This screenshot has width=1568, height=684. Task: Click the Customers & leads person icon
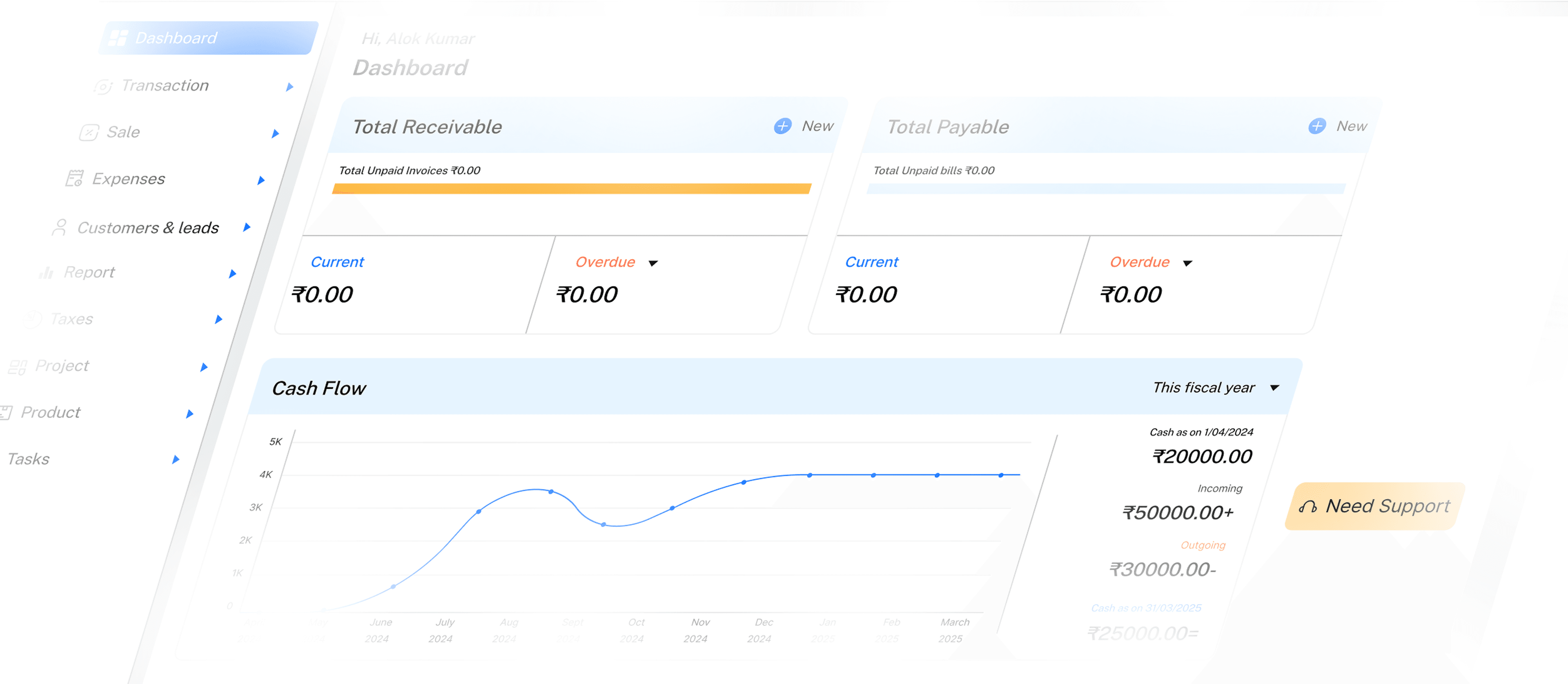tap(60, 227)
